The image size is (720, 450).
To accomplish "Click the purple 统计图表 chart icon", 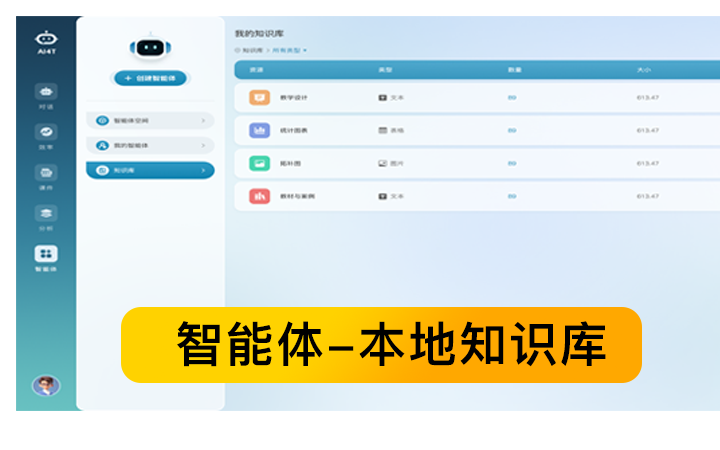I will tap(259, 130).
